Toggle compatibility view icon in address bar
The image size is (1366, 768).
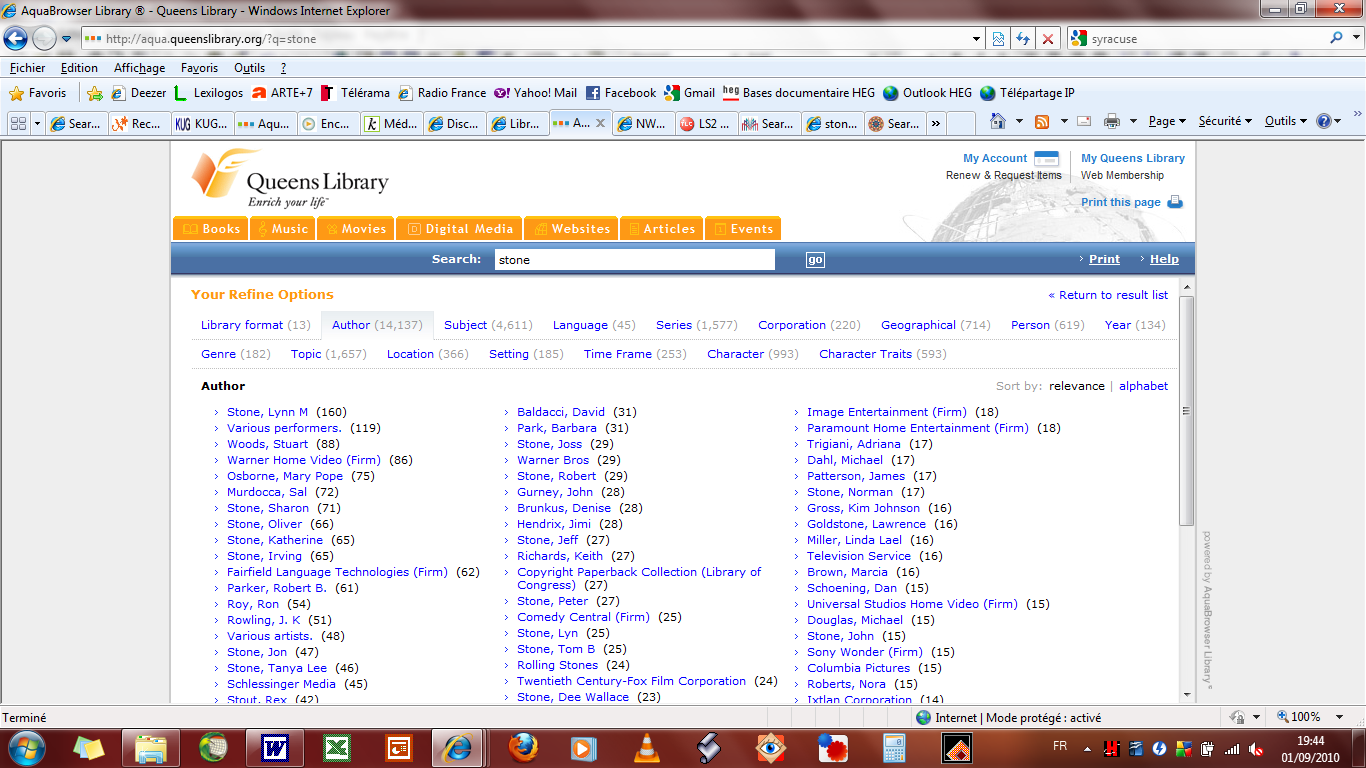(x=998, y=39)
